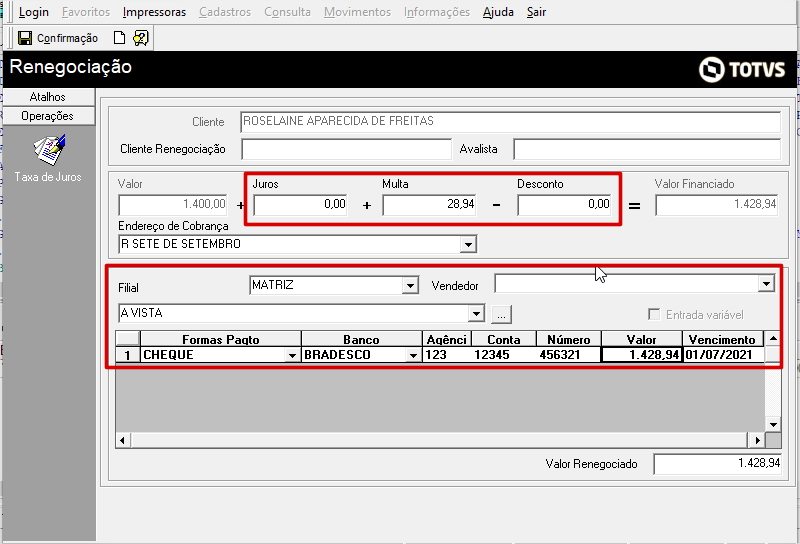Click the Valor 1.400,00 field
800x544 pixels.
point(173,205)
